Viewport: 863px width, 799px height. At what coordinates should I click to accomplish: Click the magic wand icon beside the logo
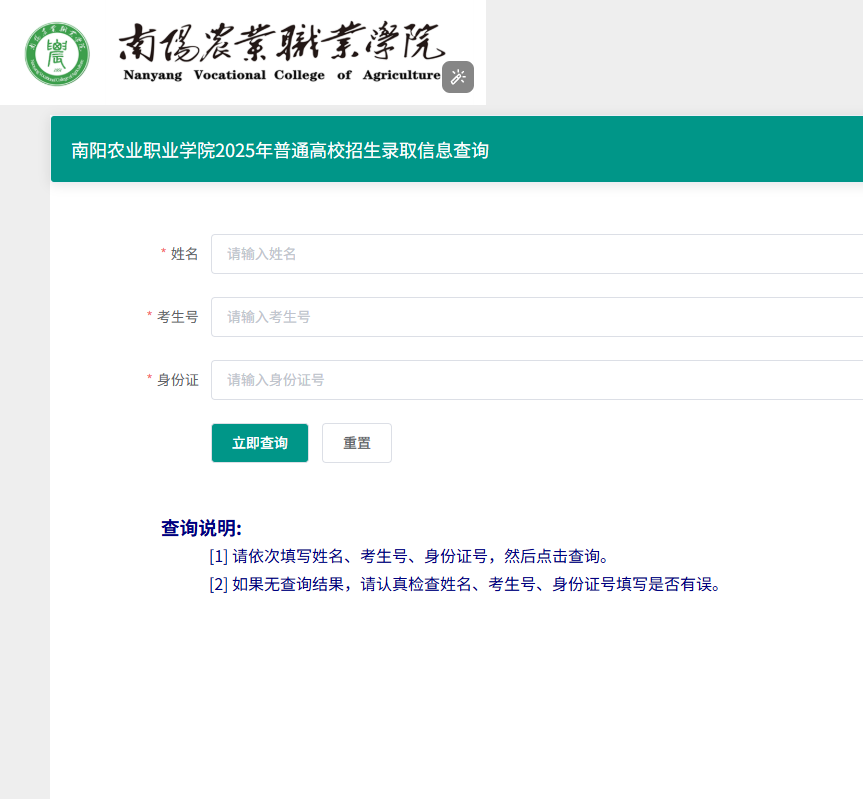(x=458, y=77)
